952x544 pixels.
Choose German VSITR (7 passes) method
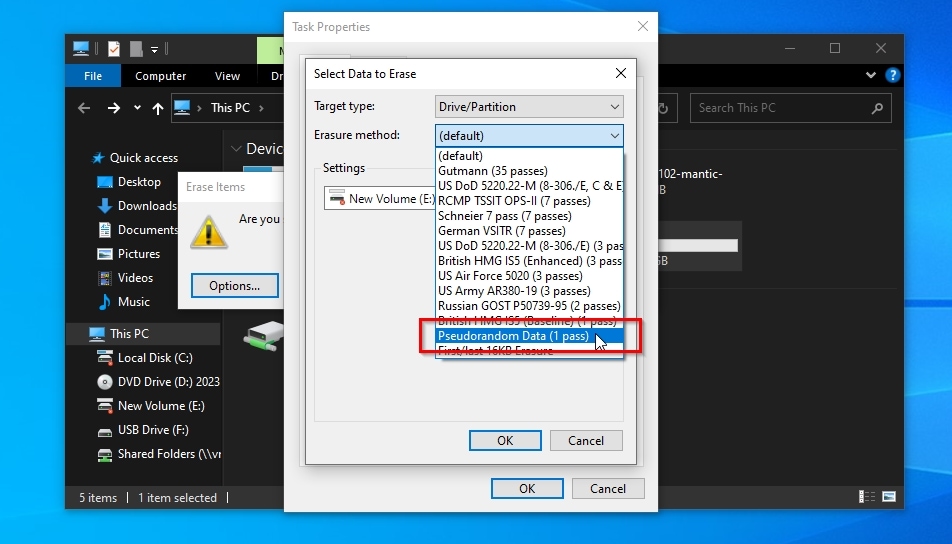click(529, 231)
